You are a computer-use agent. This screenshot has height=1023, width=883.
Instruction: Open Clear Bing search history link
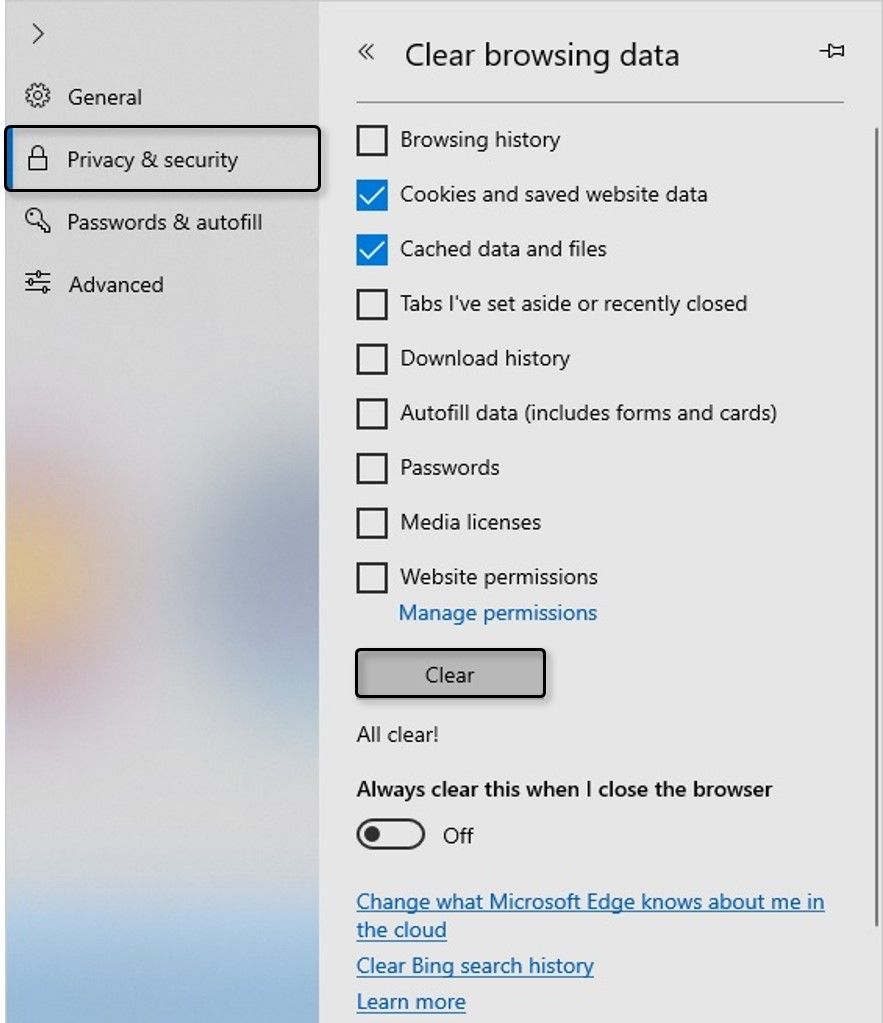475,966
